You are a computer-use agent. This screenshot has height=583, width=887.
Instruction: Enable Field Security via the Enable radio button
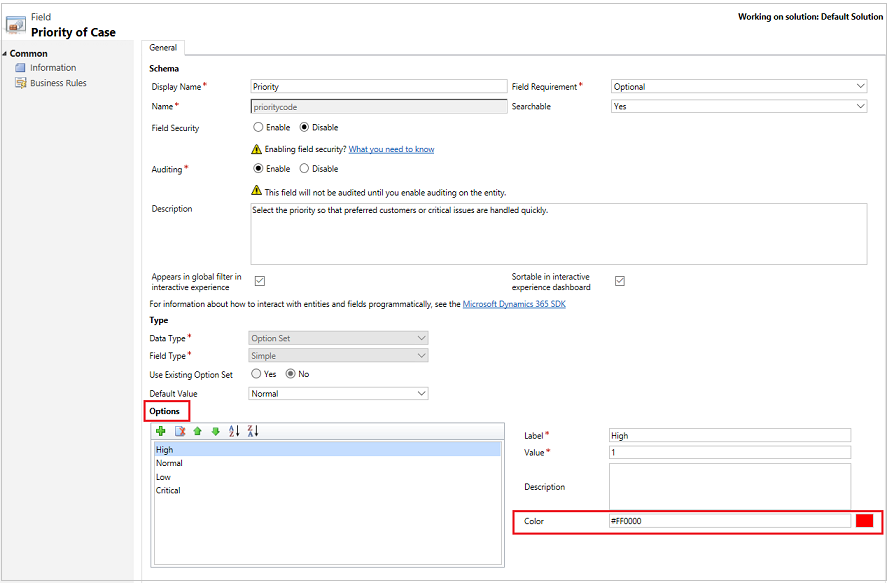(259, 127)
